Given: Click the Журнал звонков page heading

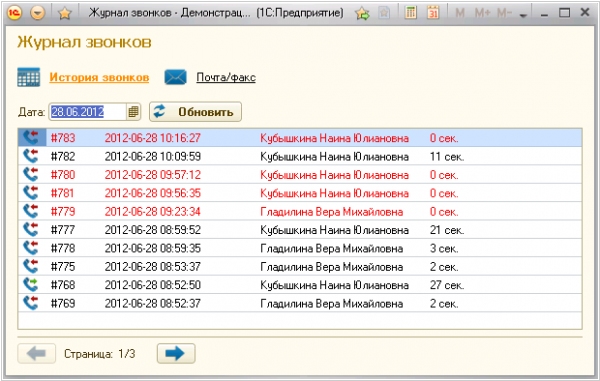Looking at the screenshot, I should pyautogui.click(x=84, y=42).
